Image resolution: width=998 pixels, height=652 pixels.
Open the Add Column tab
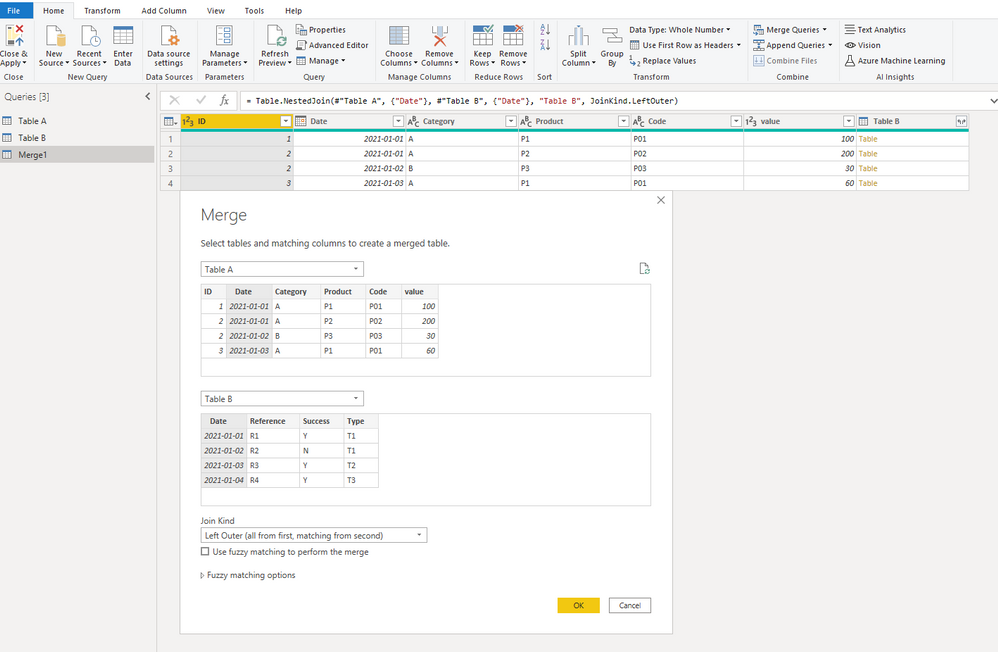164,11
